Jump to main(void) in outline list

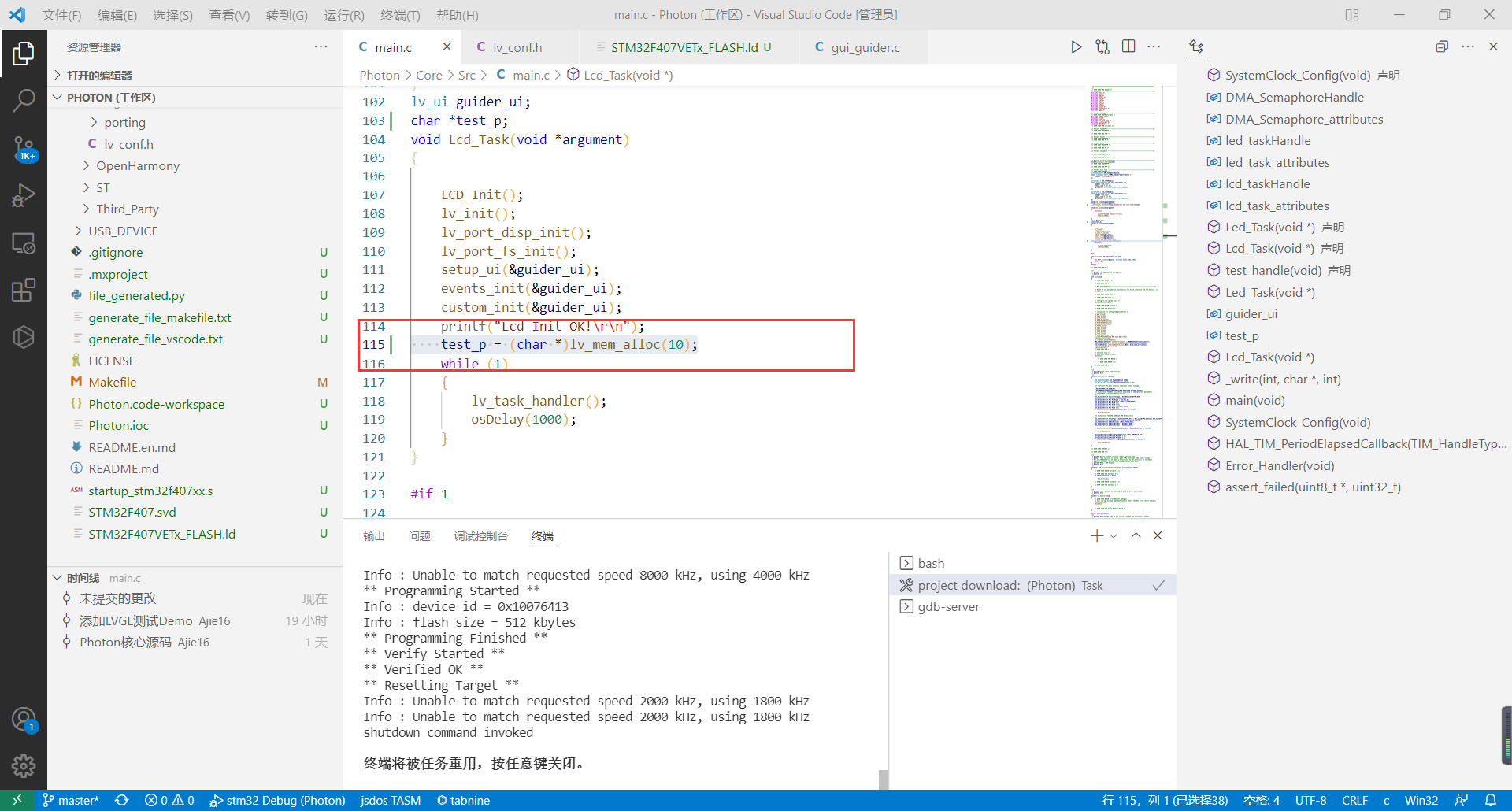(1254, 401)
